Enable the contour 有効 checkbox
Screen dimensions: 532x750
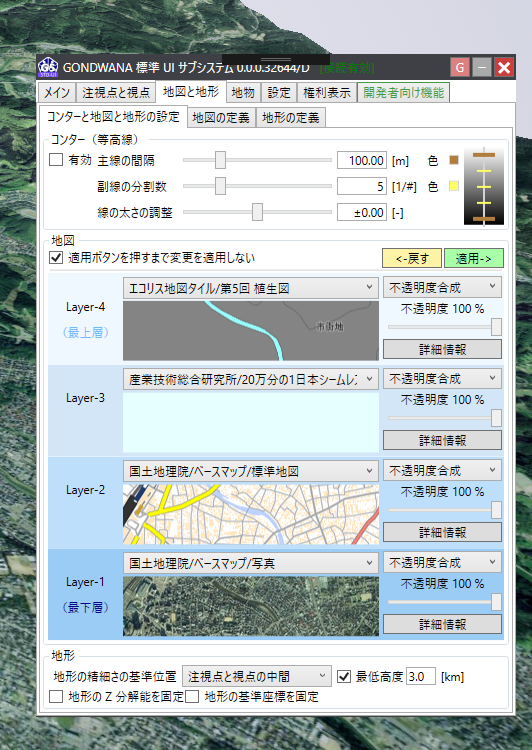[56, 160]
